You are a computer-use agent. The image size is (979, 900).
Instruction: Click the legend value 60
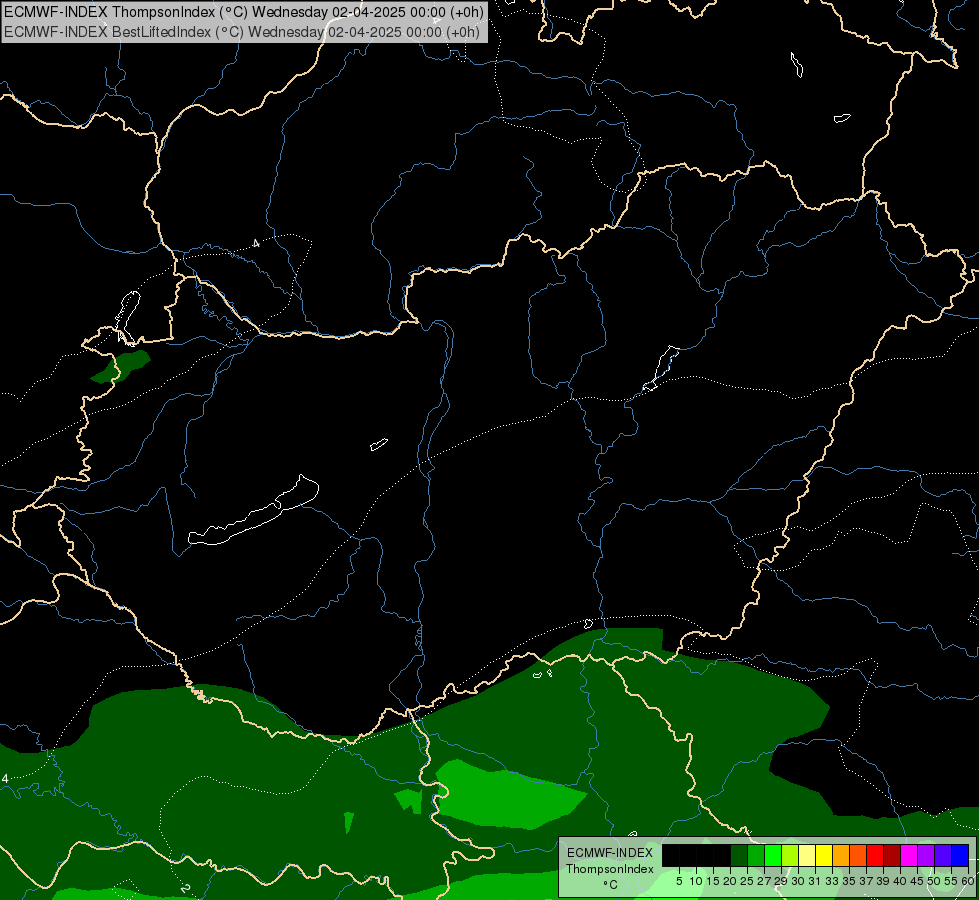[968, 881]
